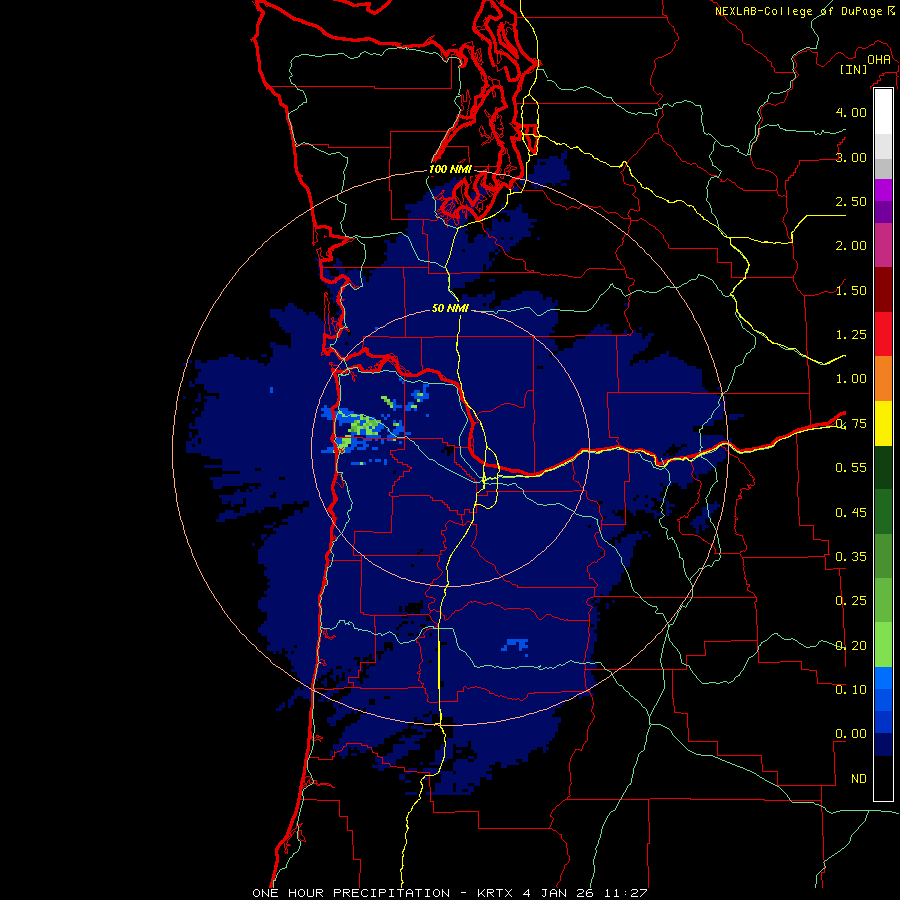Click the "0.35" legend value
The image size is (900, 900).
851,557
